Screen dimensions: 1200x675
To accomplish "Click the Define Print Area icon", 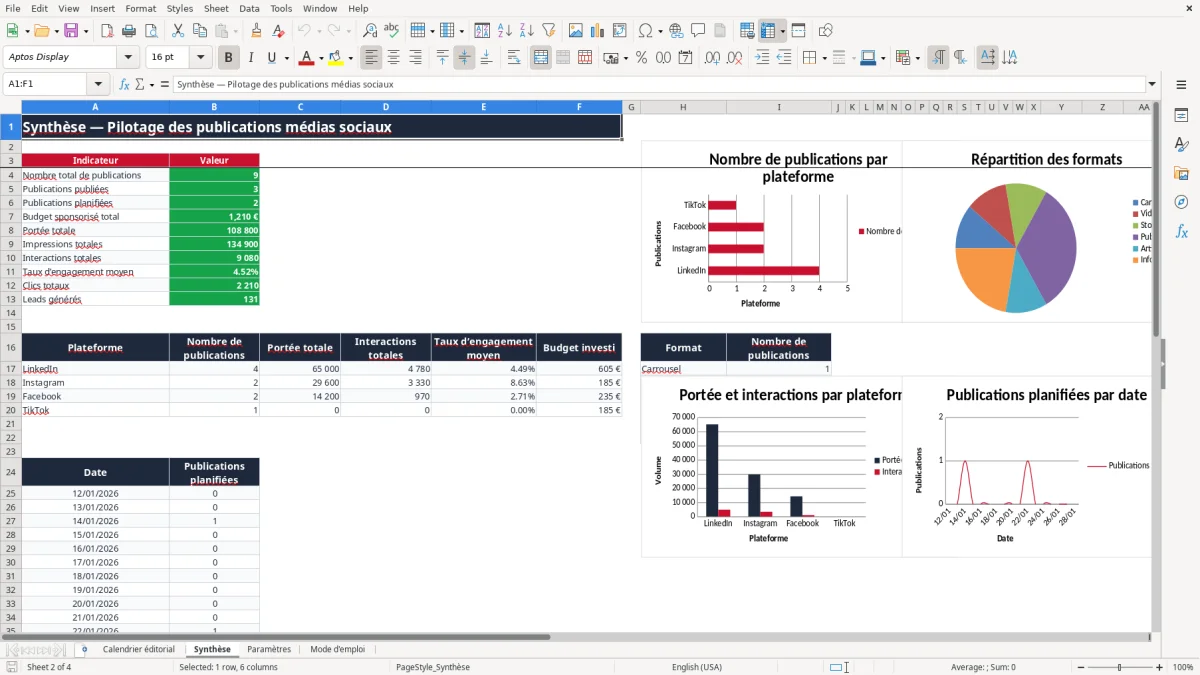I will (748, 31).
